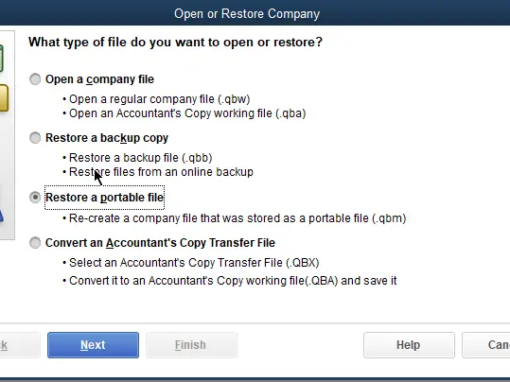Click the 'Select an Accountant's Copy Transfer File (.QBX)' bullet
Viewport: 510px width, 382px height.
click(x=194, y=263)
